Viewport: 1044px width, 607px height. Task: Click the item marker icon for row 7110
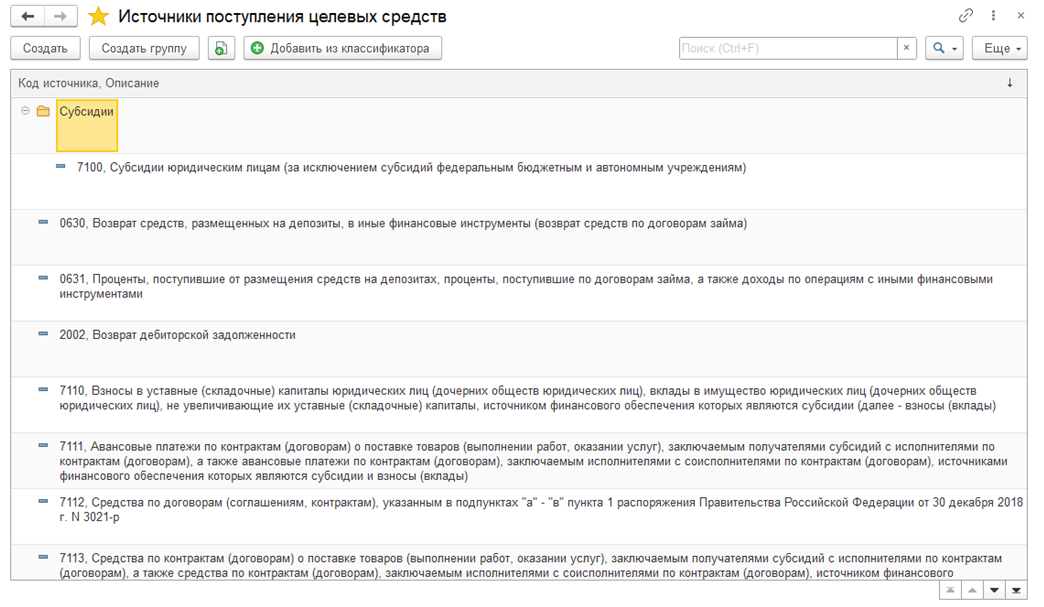(x=43, y=390)
